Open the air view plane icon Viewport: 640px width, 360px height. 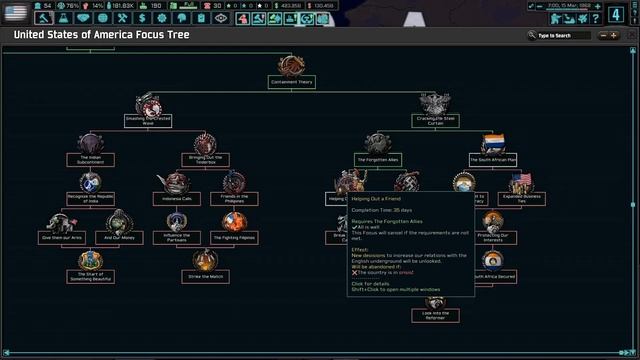[x=582, y=18]
